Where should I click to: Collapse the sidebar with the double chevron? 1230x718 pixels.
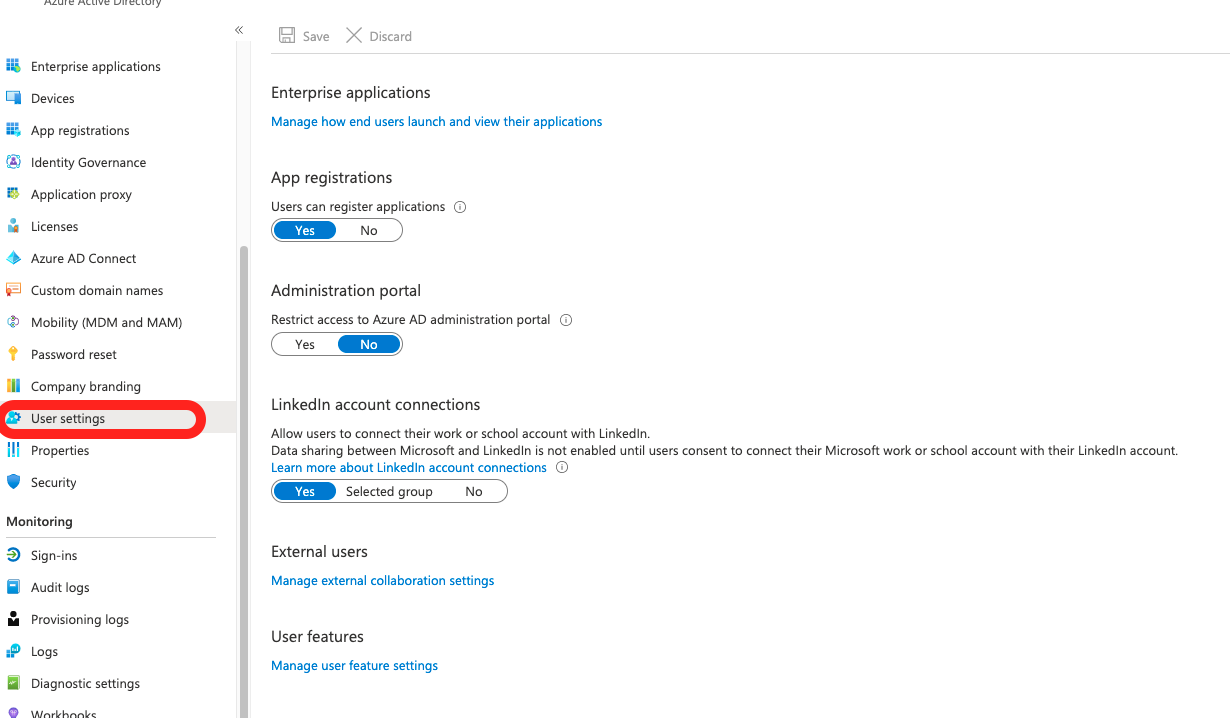click(x=239, y=30)
